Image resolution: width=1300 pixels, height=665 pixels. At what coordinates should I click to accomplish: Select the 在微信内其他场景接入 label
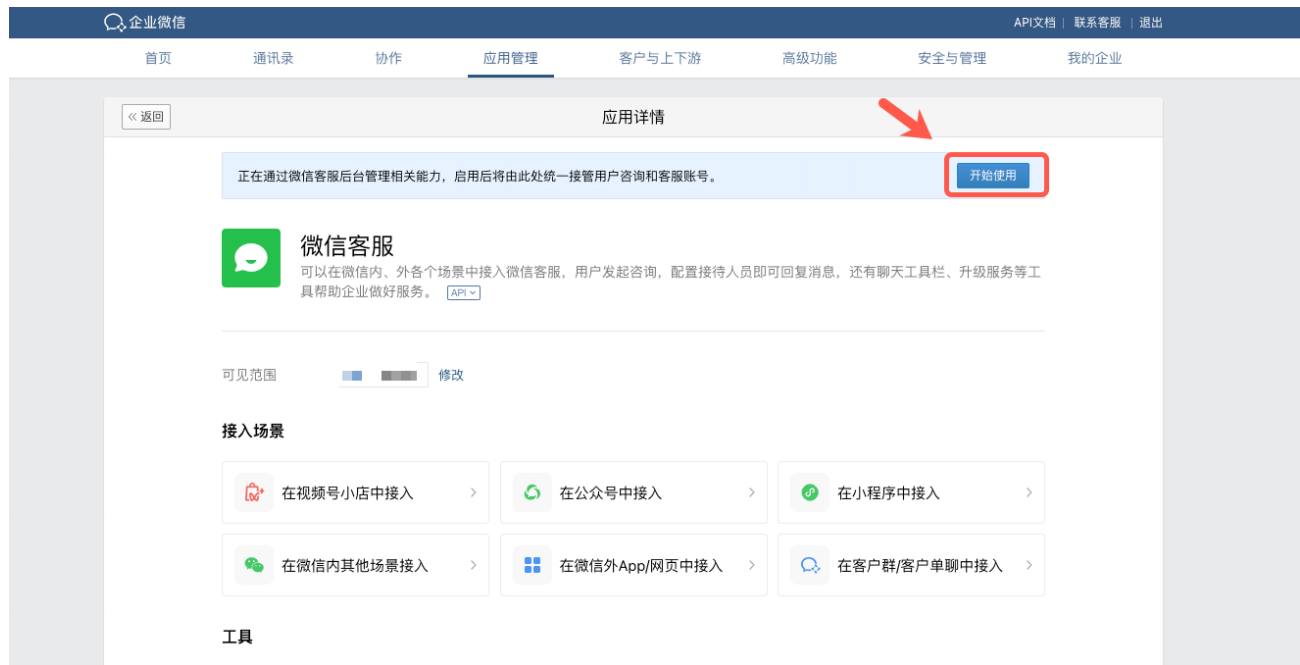click(x=354, y=565)
